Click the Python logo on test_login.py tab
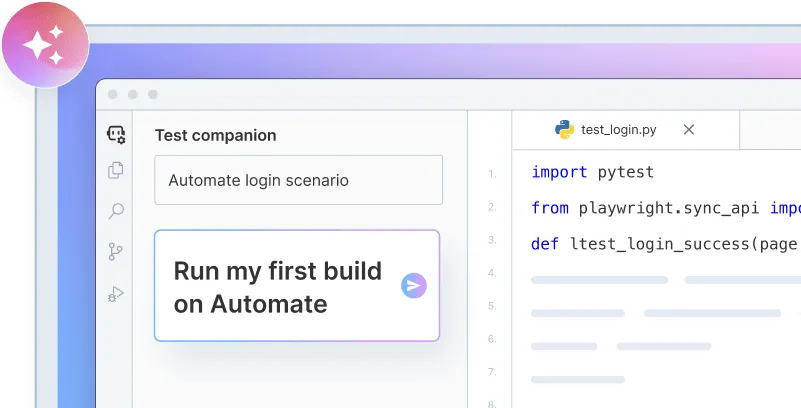The image size is (801, 408). [x=564, y=130]
